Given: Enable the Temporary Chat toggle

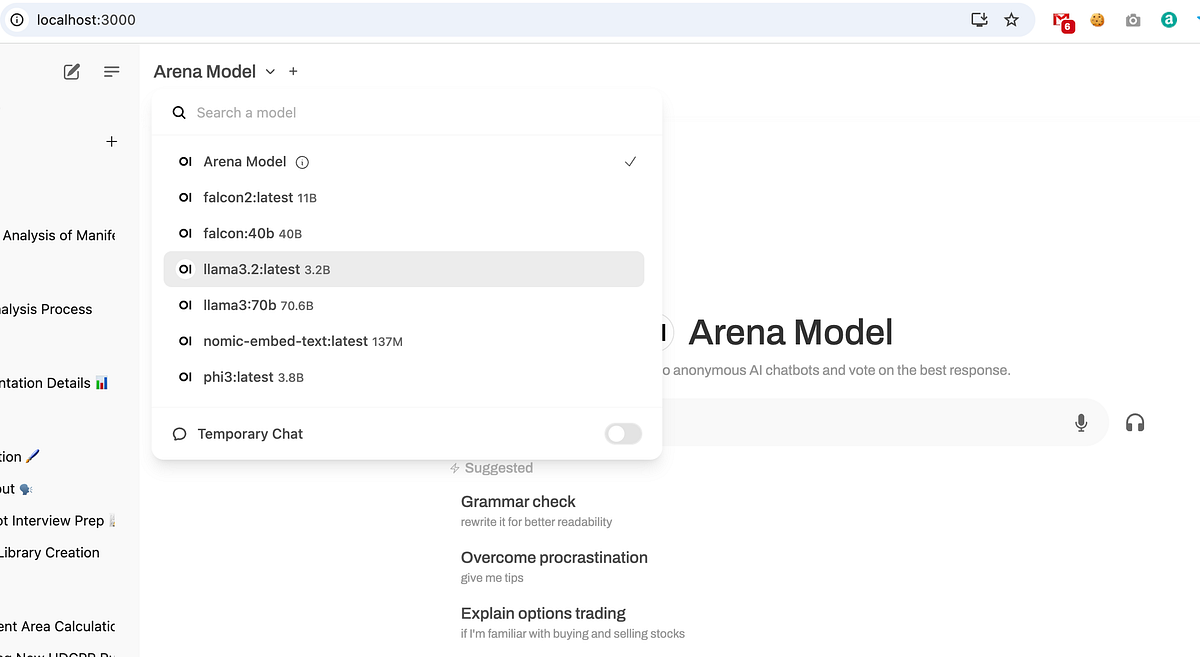Looking at the screenshot, I should [x=622, y=433].
